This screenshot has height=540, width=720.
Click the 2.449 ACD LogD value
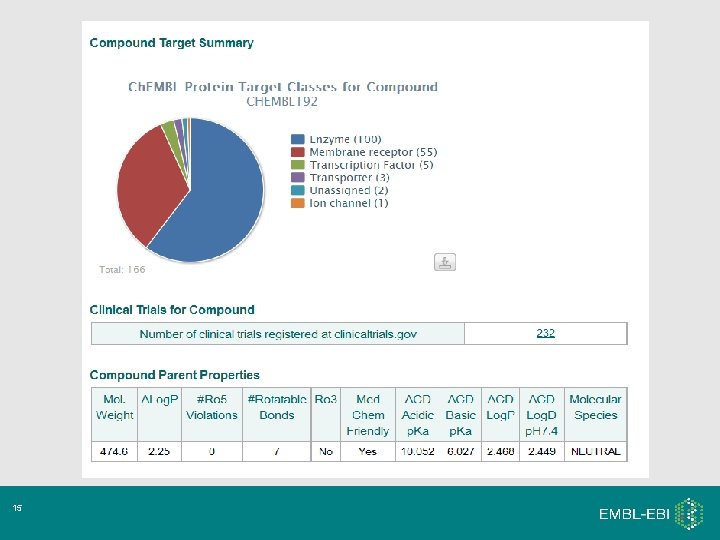pyautogui.click(x=542, y=451)
